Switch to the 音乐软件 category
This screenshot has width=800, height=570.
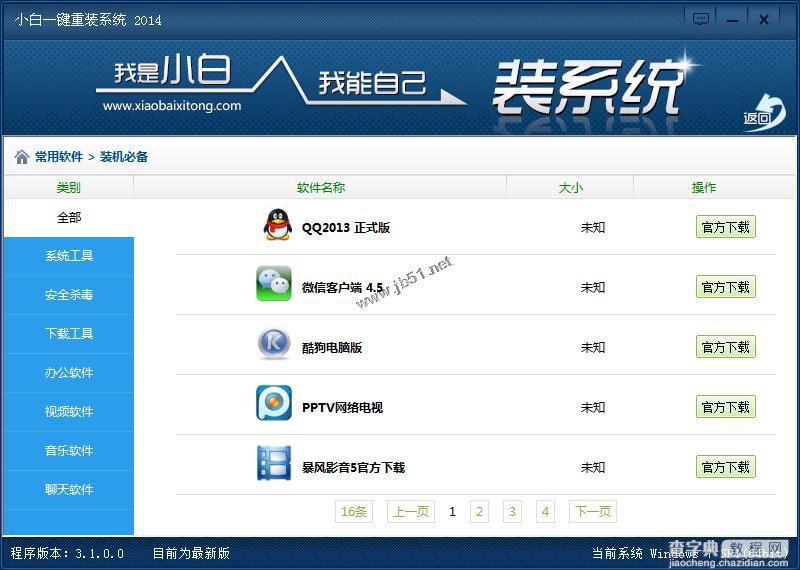(69, 451)
